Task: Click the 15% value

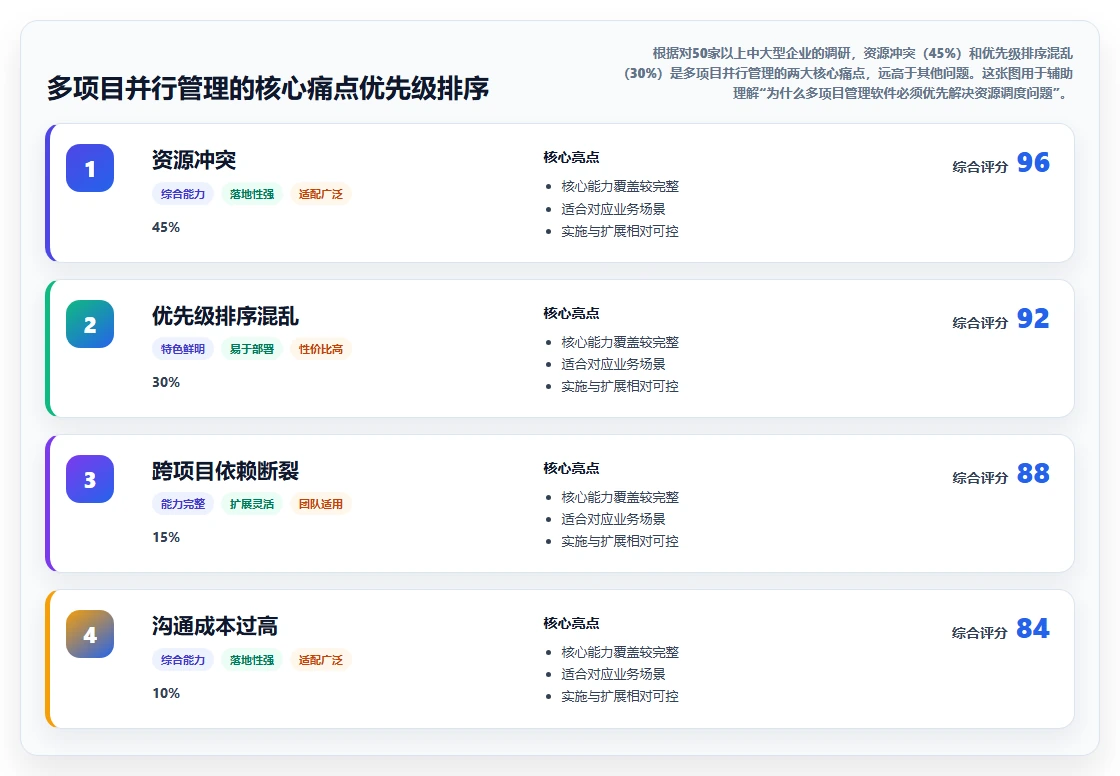Action: (166, 537)
